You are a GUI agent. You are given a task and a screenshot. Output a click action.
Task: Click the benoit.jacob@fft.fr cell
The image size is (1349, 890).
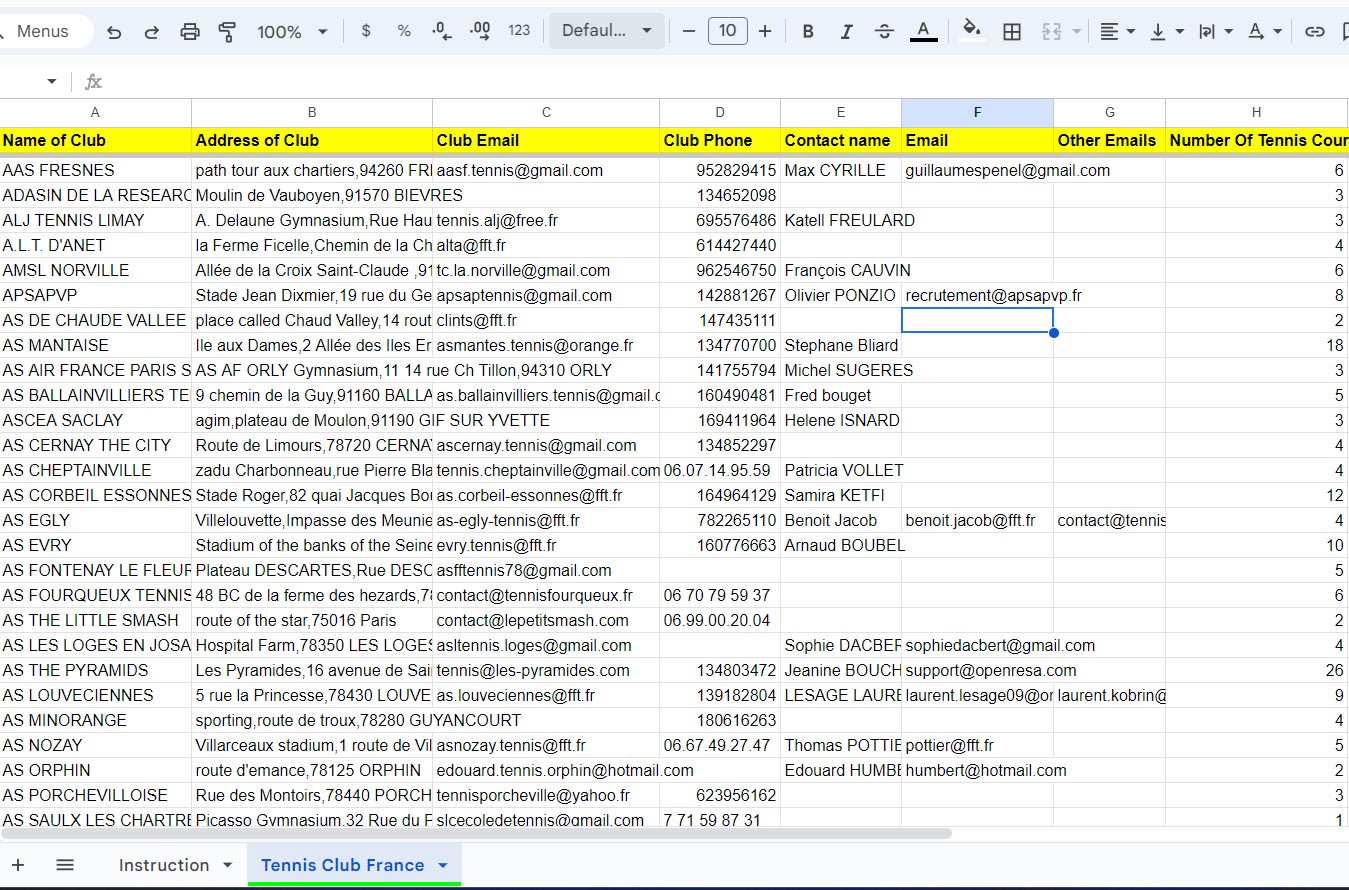pyautogui.click(x=977, y=520)
